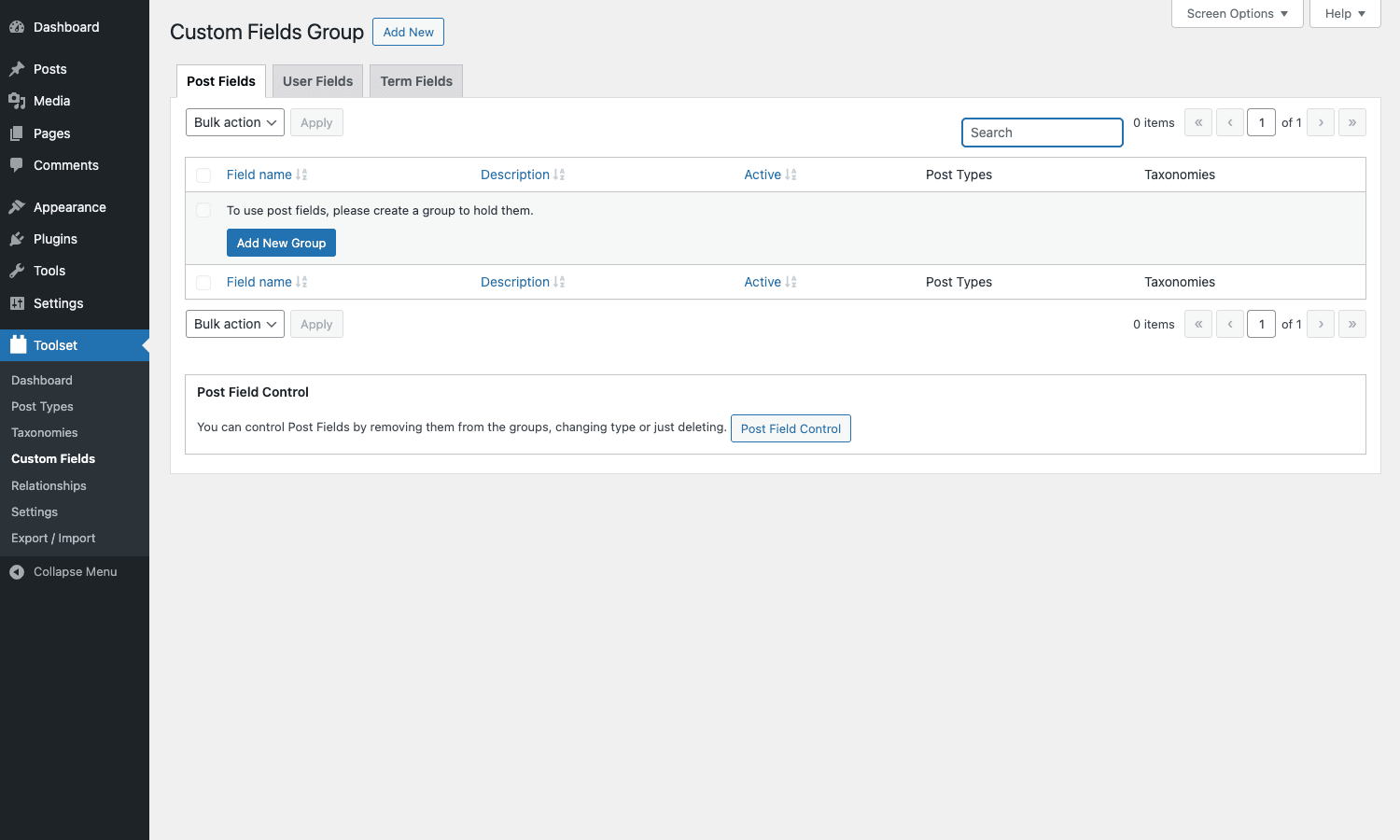Open the bottom Bulk action dropdown
The height and width of the screenshot is (840, 1400).
235,324
